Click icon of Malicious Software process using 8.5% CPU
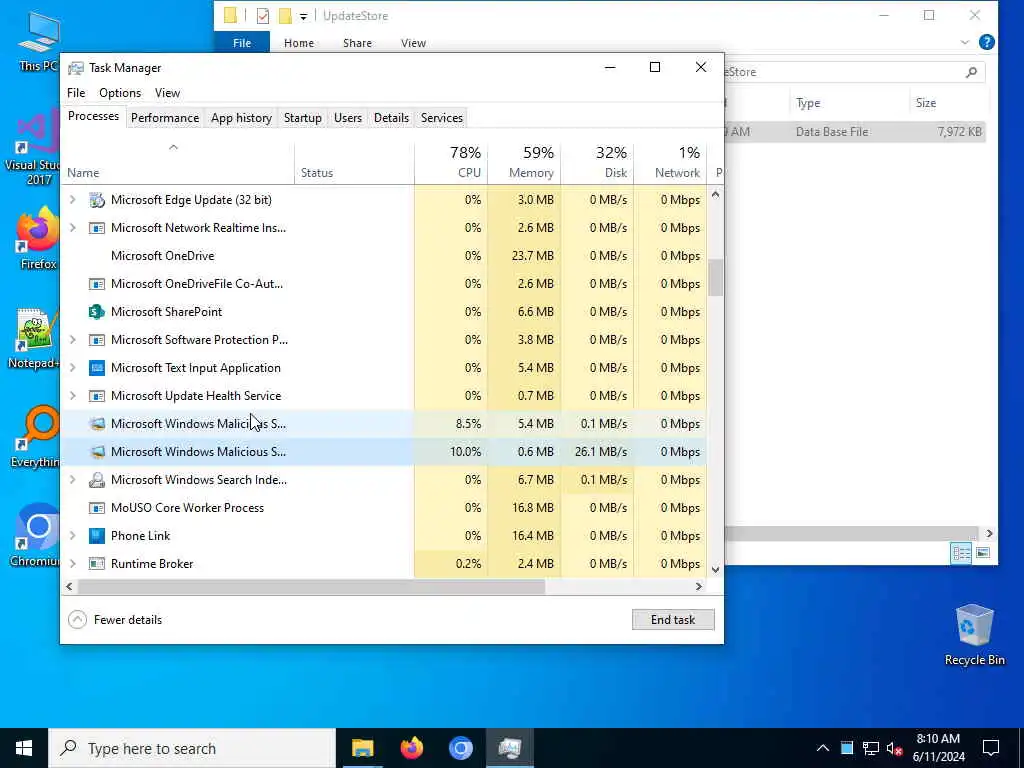 coord(97,424)
